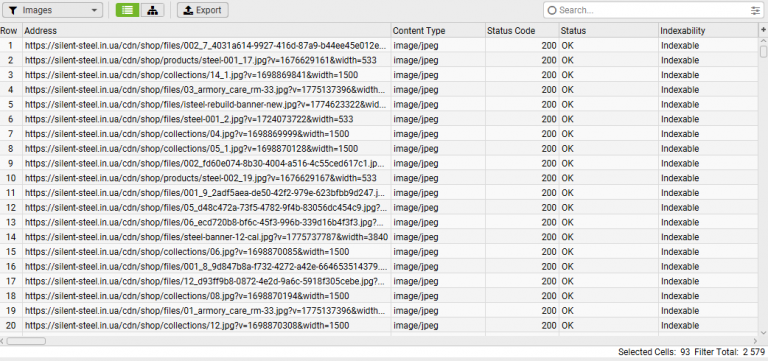The image size is (768, 361).
Task: Add column with plus icon
Action: pos(763,30)
